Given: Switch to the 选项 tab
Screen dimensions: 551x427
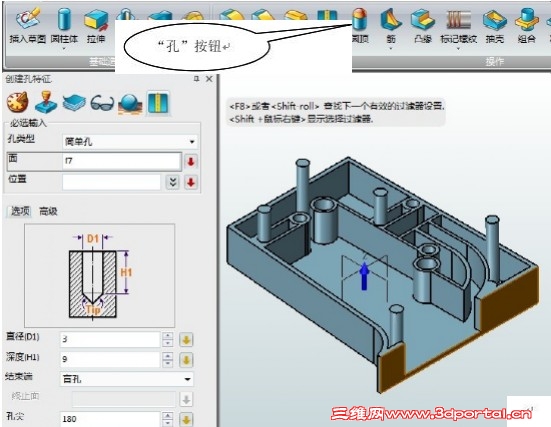Looking at the screenshot, I should 20,211.
